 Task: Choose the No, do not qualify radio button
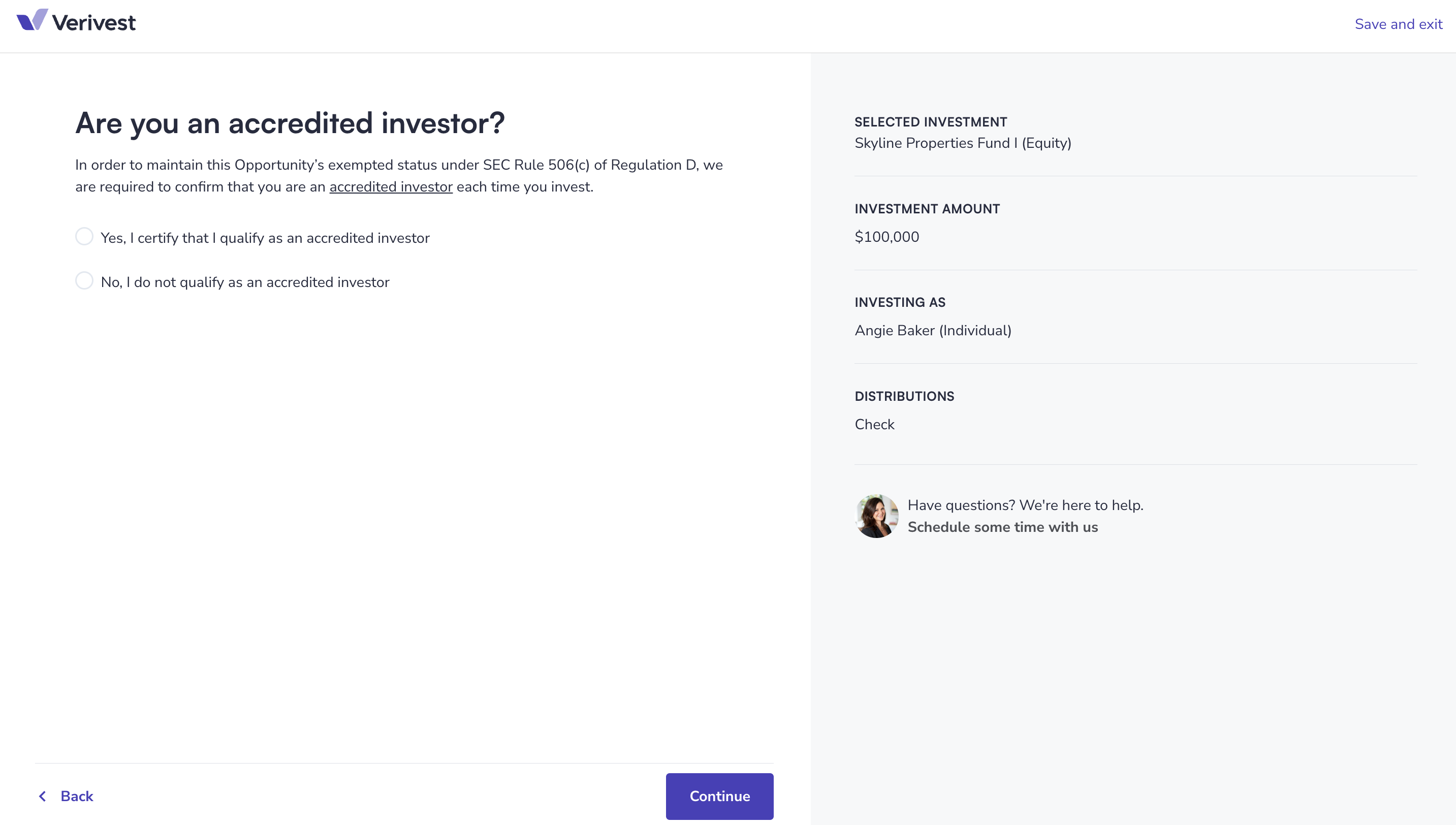84,280
